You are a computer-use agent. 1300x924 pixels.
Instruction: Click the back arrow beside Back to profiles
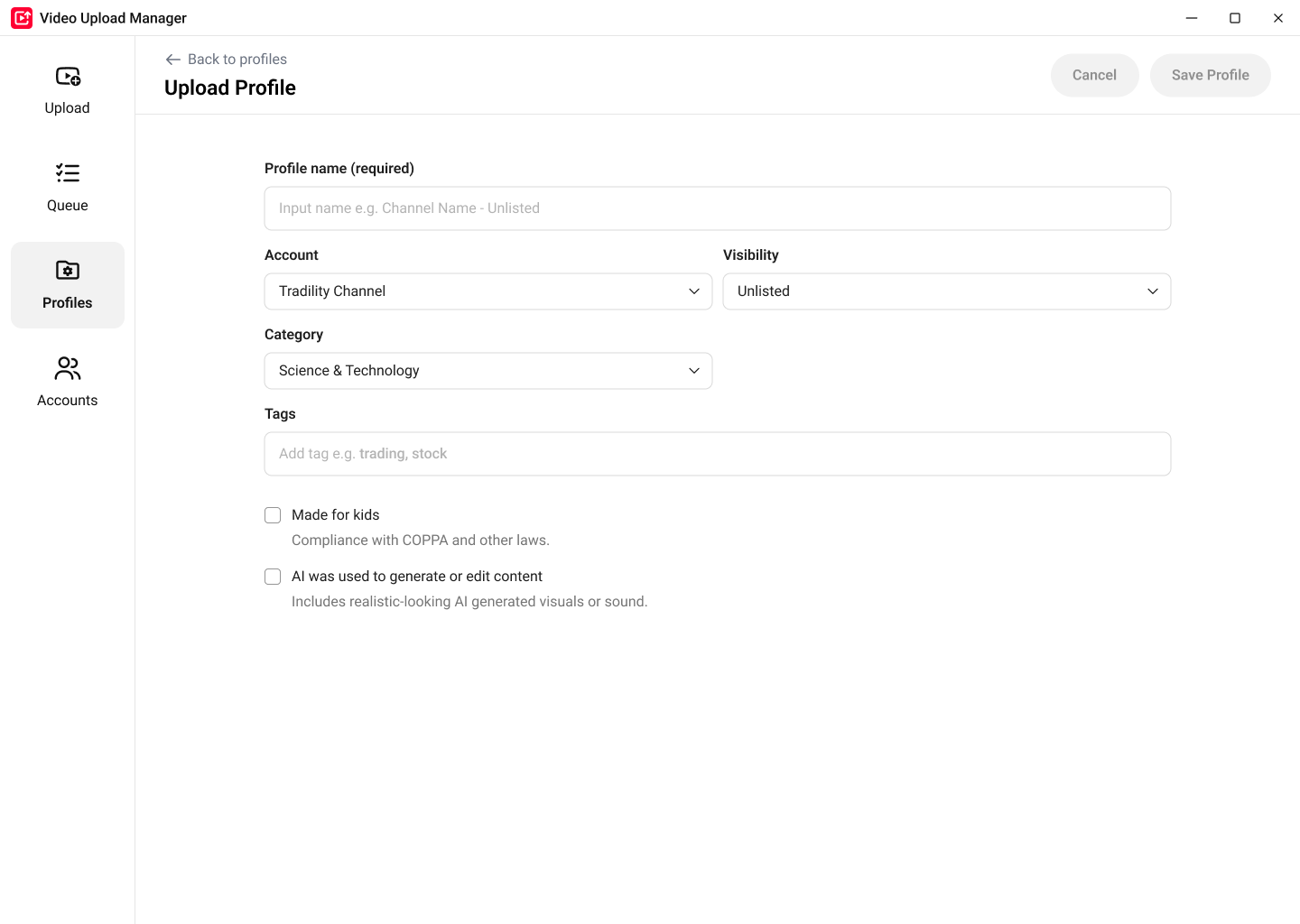[173, 60]
